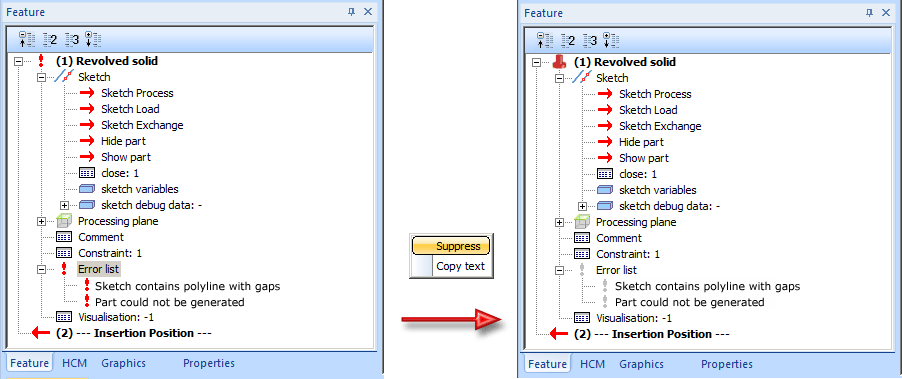Select 'Constraint: 1' in left panel
The image size is (902, 379).
[x=110, y=253]
